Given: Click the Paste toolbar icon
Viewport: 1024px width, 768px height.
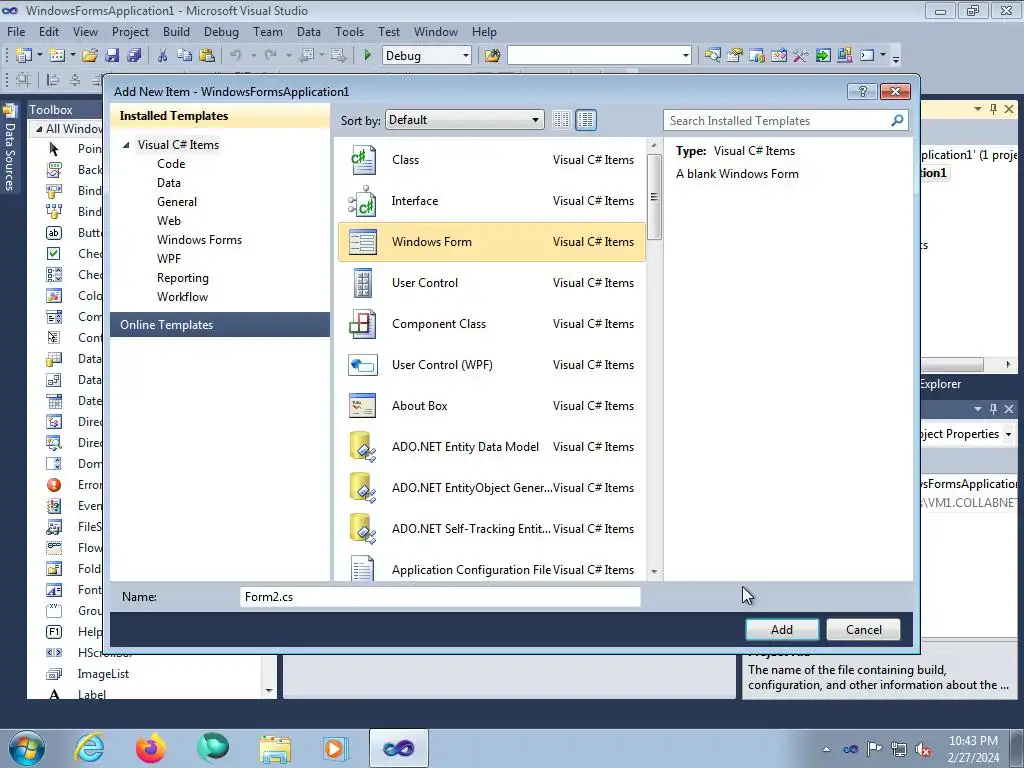Looking at the screenshot, I should pos(207,56).
